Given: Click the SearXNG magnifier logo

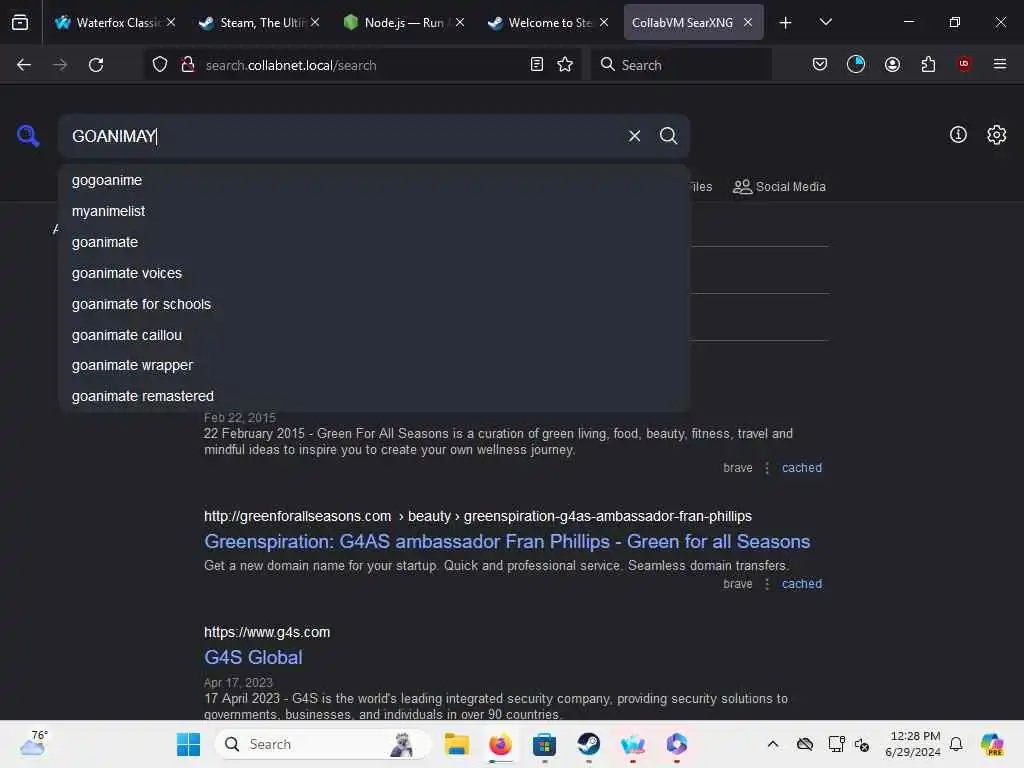Looking at the screenshot, I should tap(28, 136).
